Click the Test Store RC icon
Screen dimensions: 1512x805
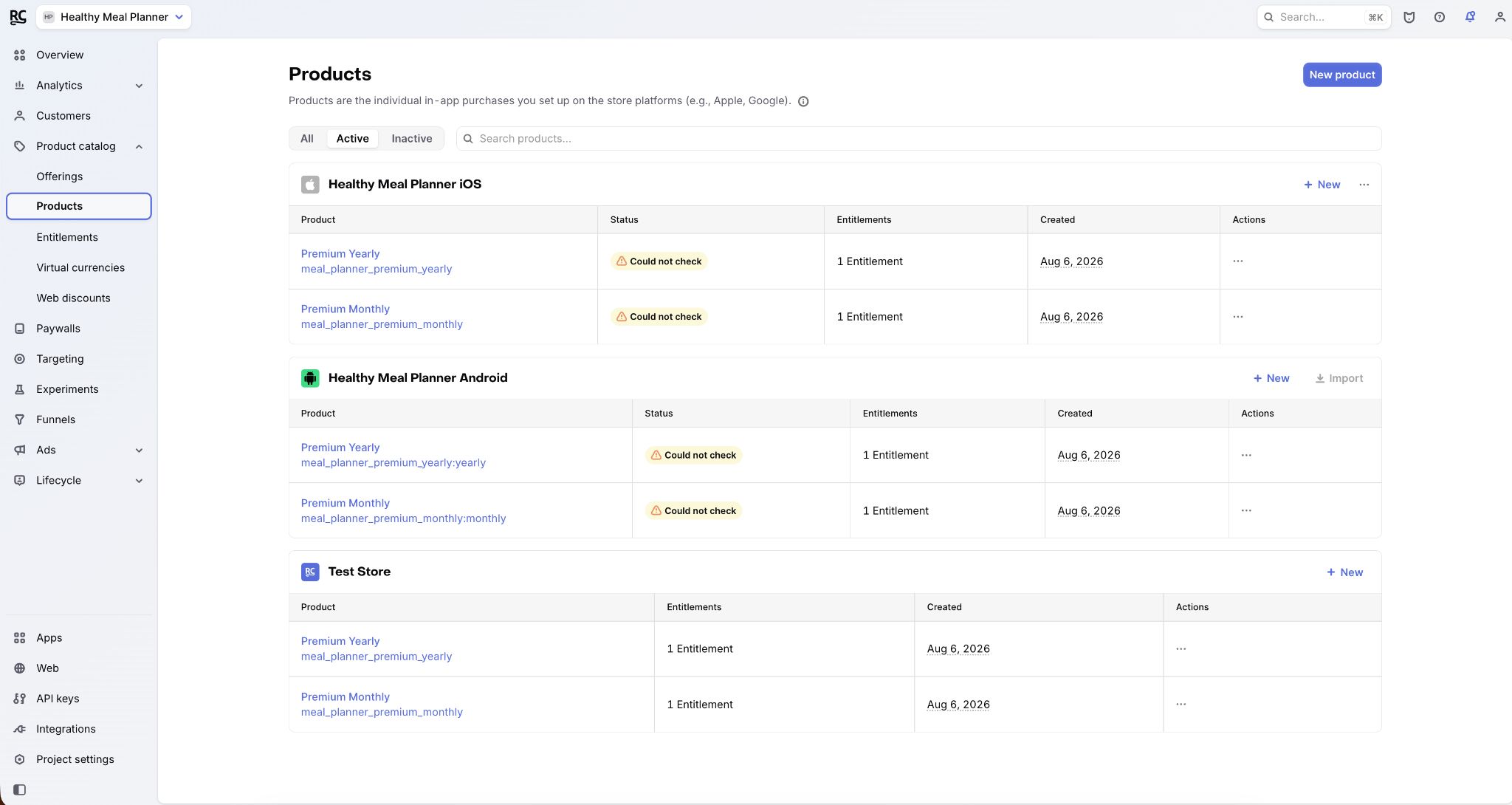310,572
